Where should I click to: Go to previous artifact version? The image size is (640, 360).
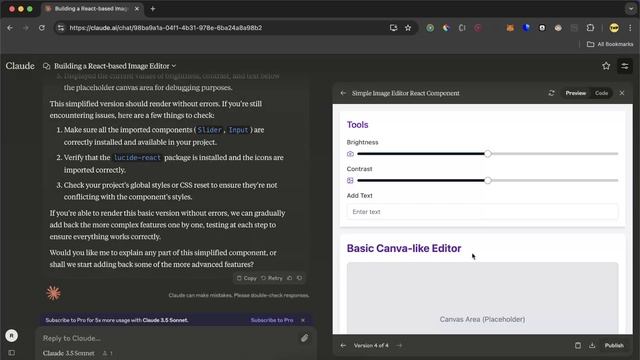(x=343, y=345)
